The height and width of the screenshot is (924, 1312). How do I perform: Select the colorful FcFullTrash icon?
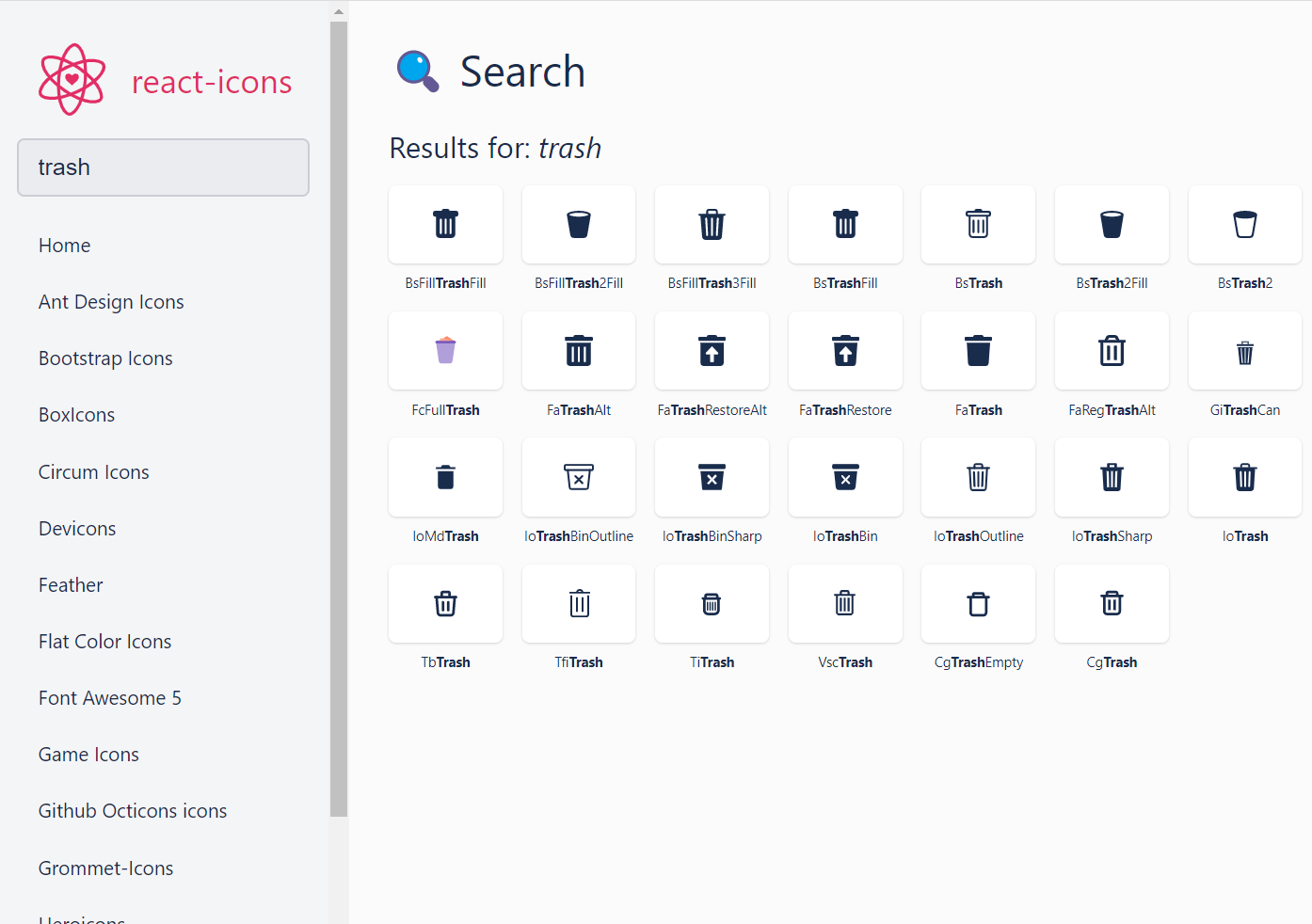click(x=445, y=351)
